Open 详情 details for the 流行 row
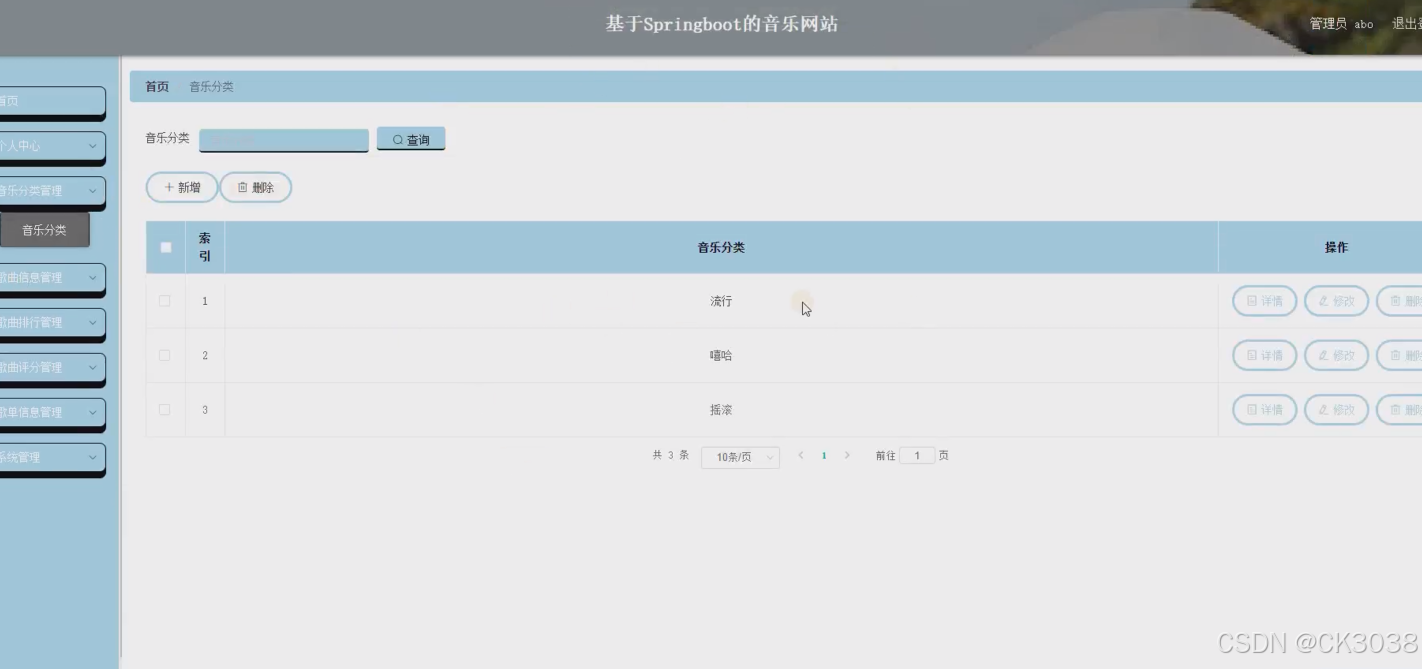 tap(1264, 301)
